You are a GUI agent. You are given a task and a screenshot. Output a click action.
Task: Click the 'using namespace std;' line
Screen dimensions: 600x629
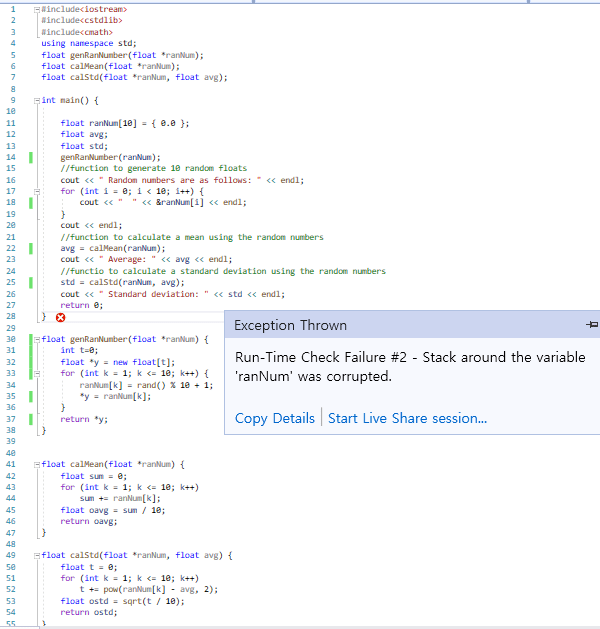(88, 43)
